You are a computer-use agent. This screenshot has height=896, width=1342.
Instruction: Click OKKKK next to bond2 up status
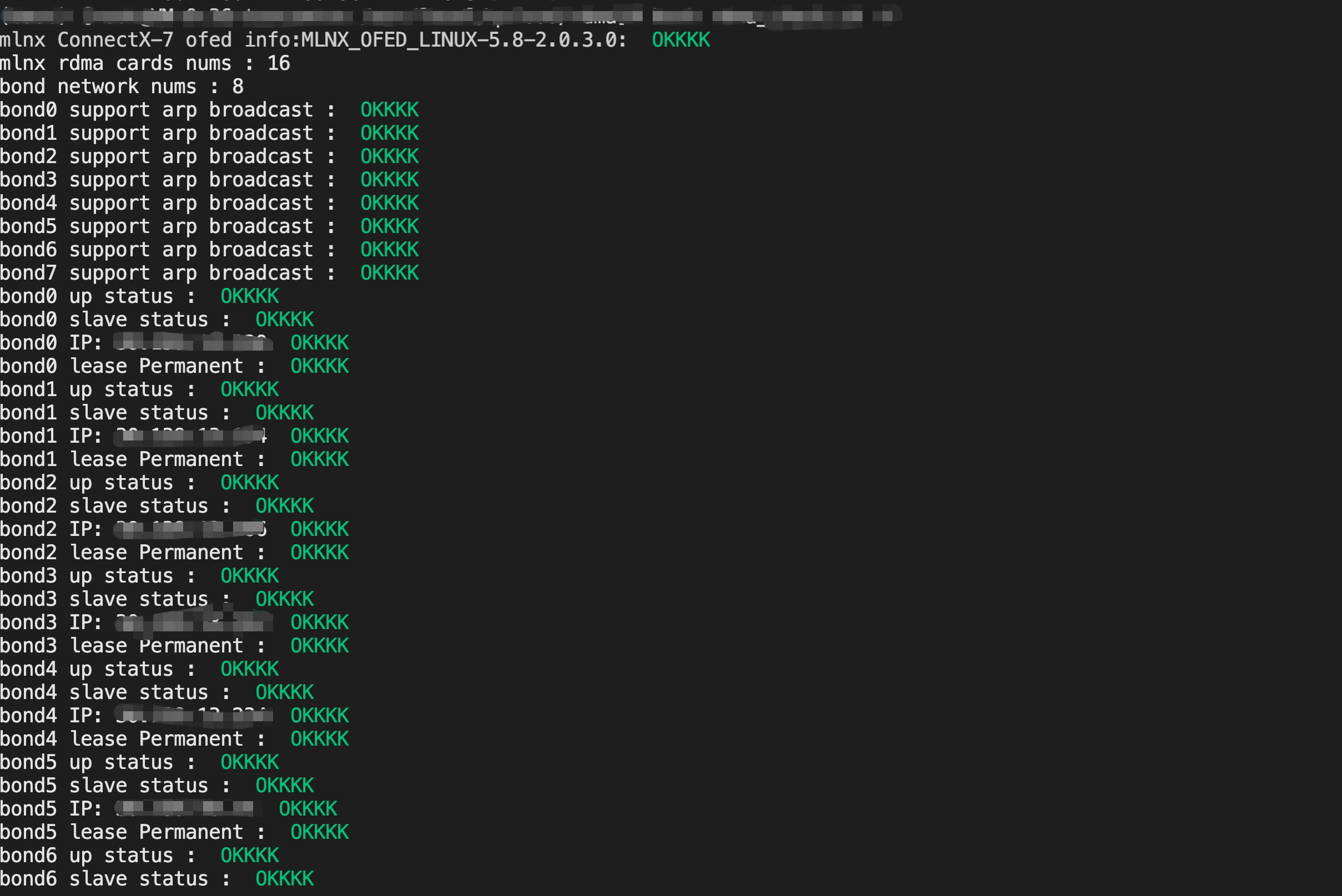(x=249, y=483)
